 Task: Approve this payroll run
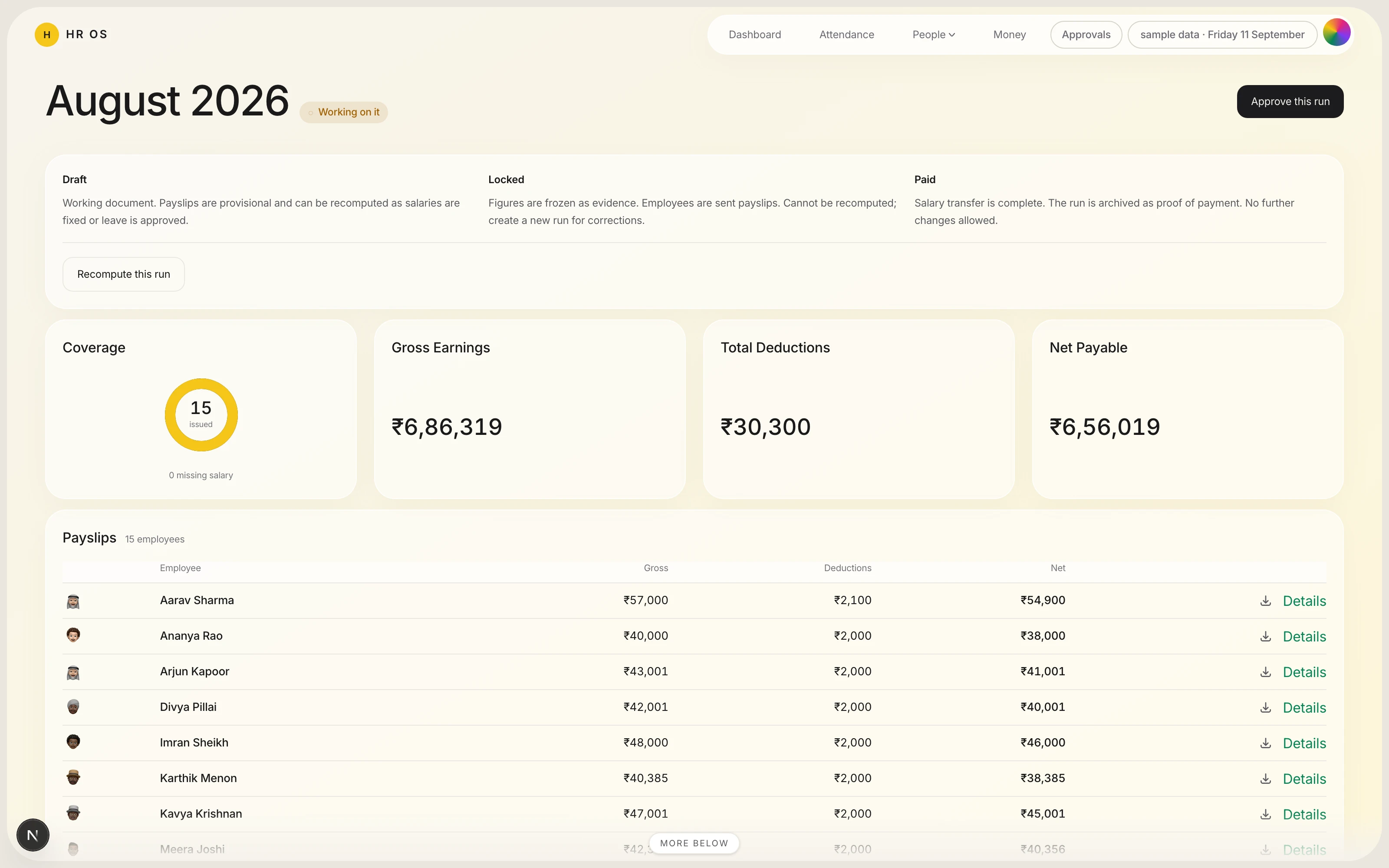point(1290,102)
